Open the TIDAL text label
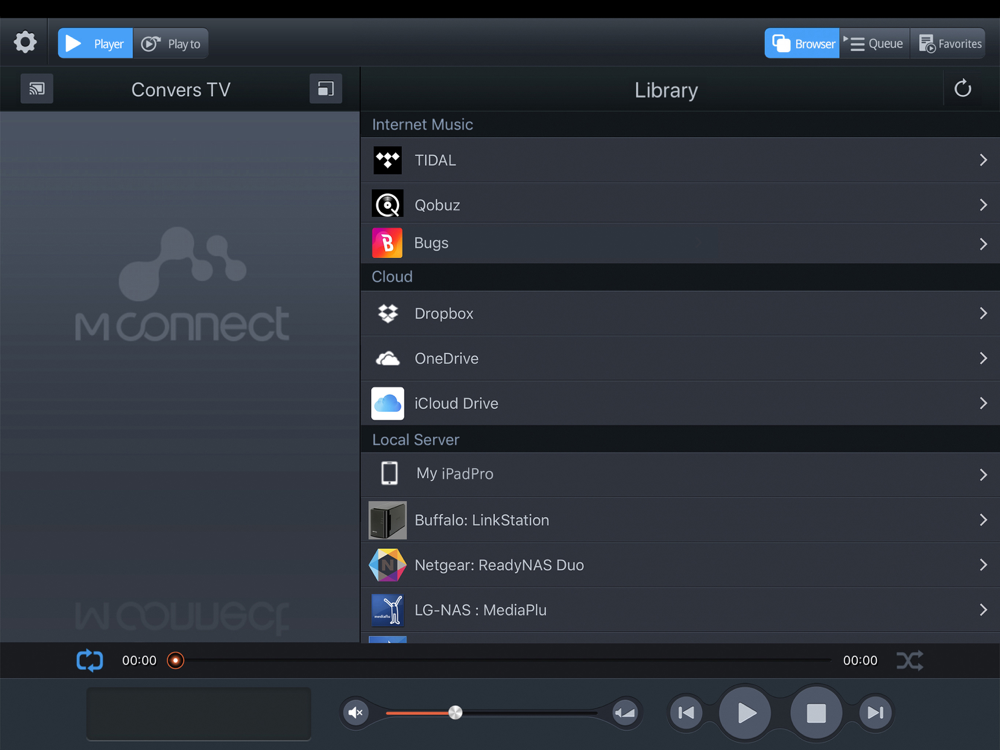The image size is (1000, 750). point(436,160)
